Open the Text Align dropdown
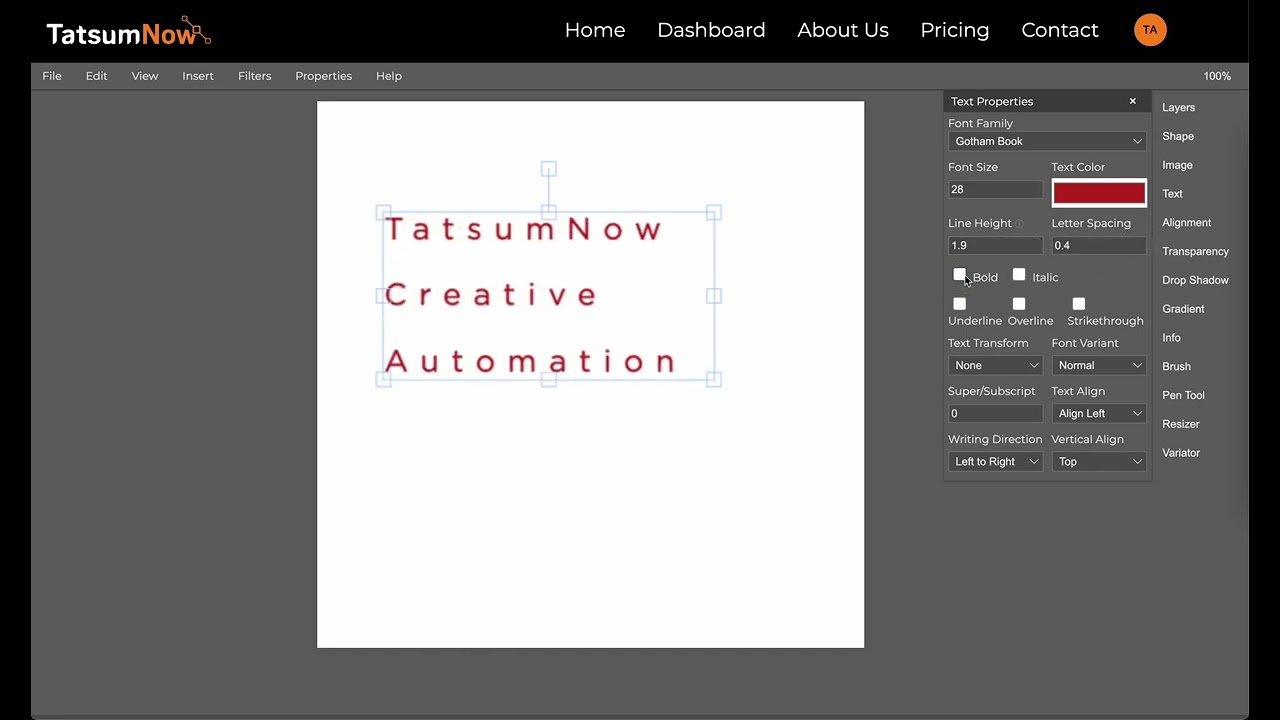Image resolution: width=1280 pixels, height=720 pixels. click(x=1099, y=413)
